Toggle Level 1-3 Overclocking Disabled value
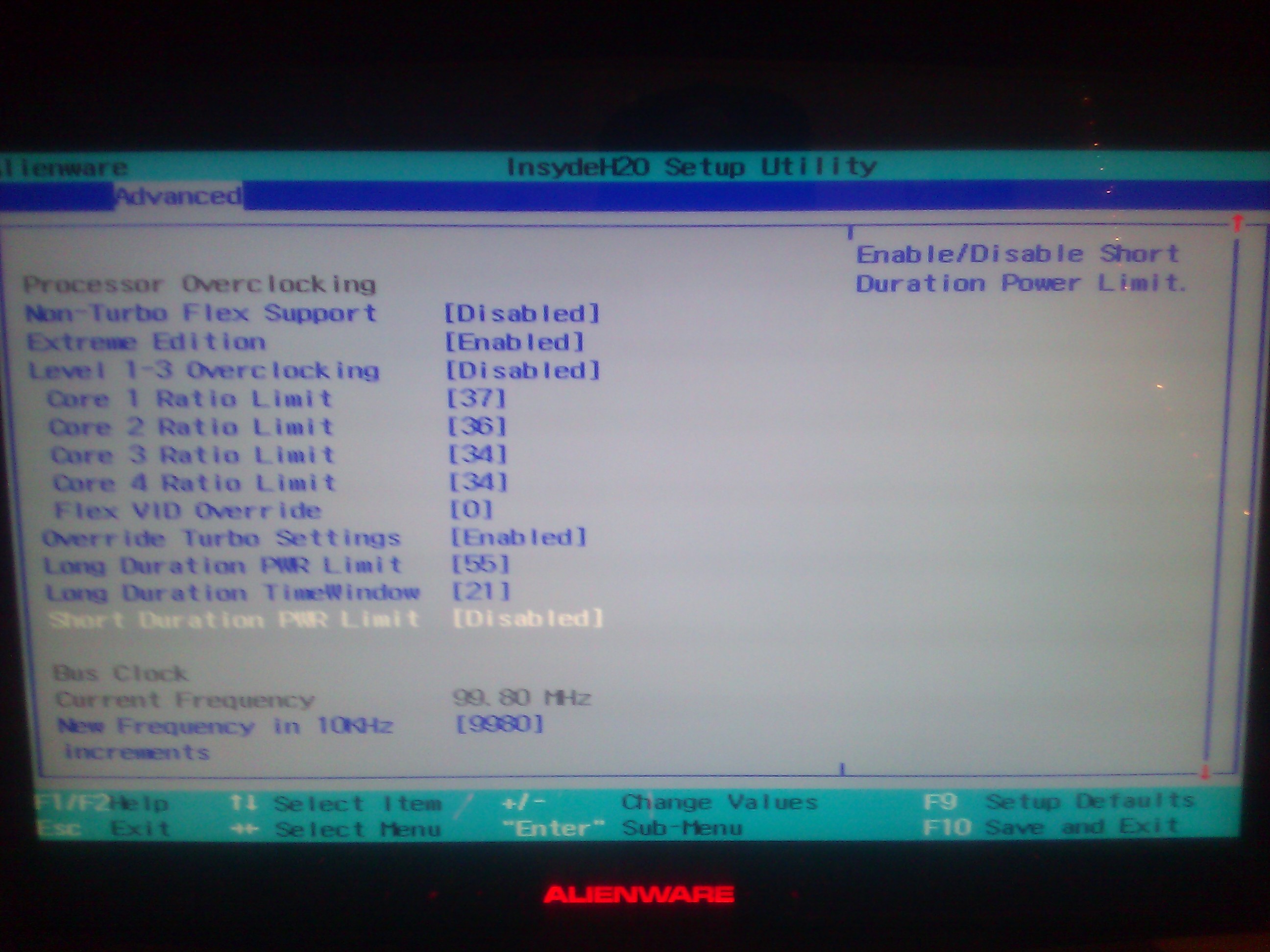Image resolution: width=1270 pixels, height=952 pixels. click(523, 370)
